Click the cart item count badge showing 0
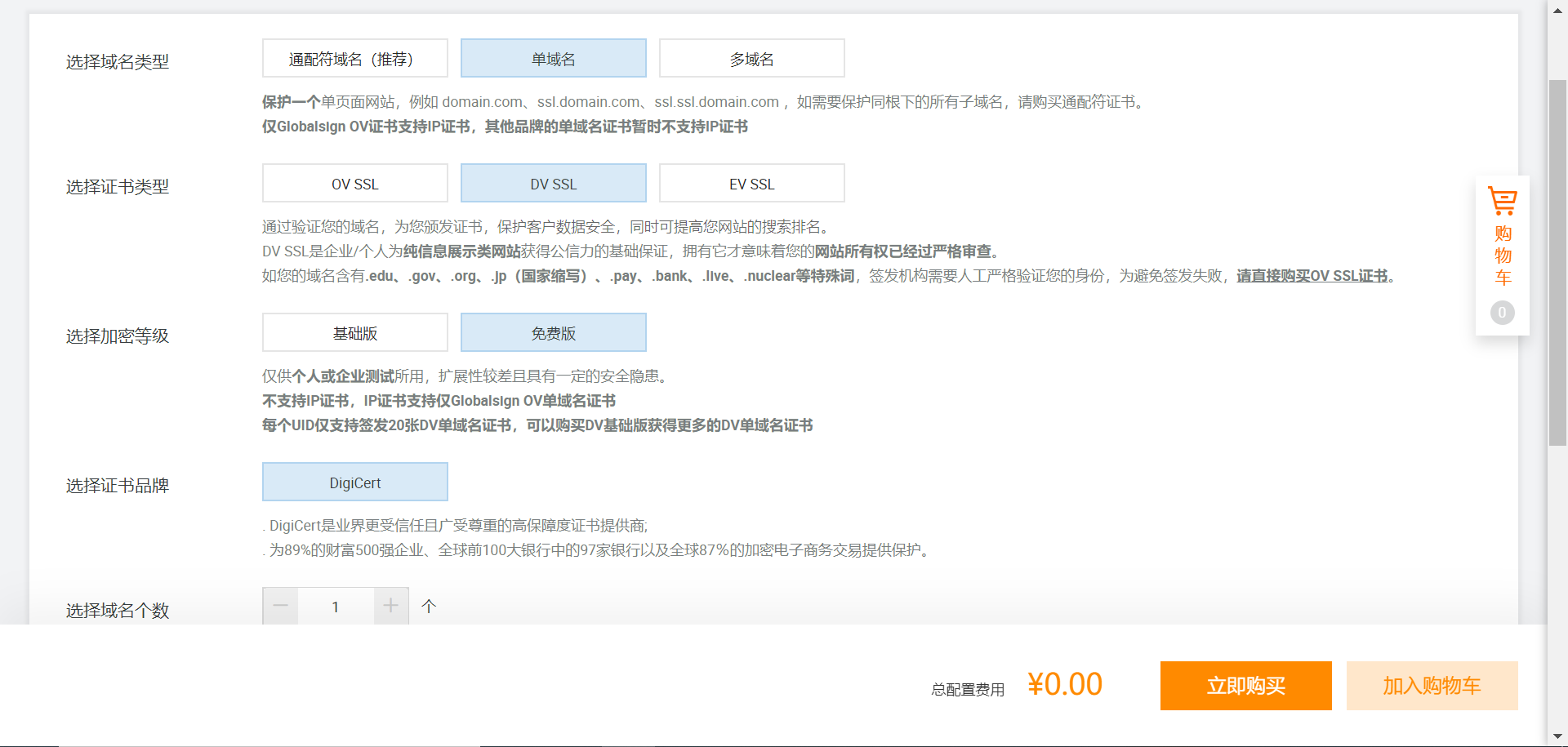1568x747 pixels. pyautogui.click(x=1502, y=312)
